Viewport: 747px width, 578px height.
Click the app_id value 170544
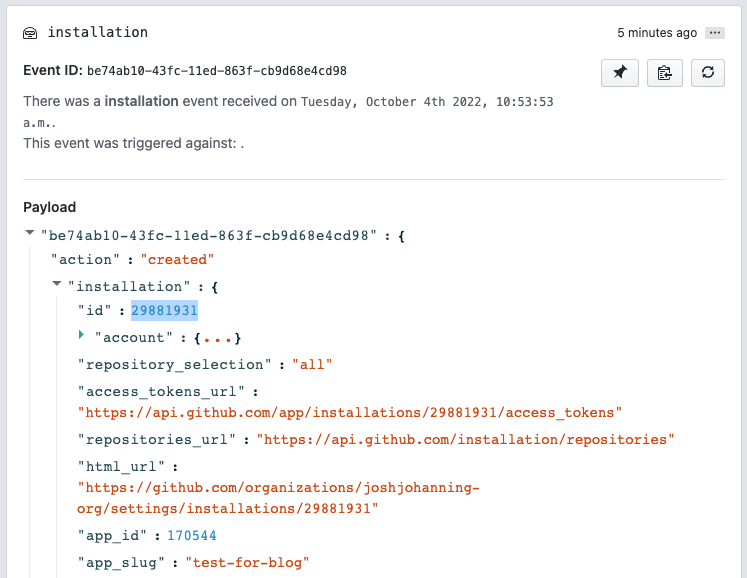pyautogui.click(x=192, y=536)
